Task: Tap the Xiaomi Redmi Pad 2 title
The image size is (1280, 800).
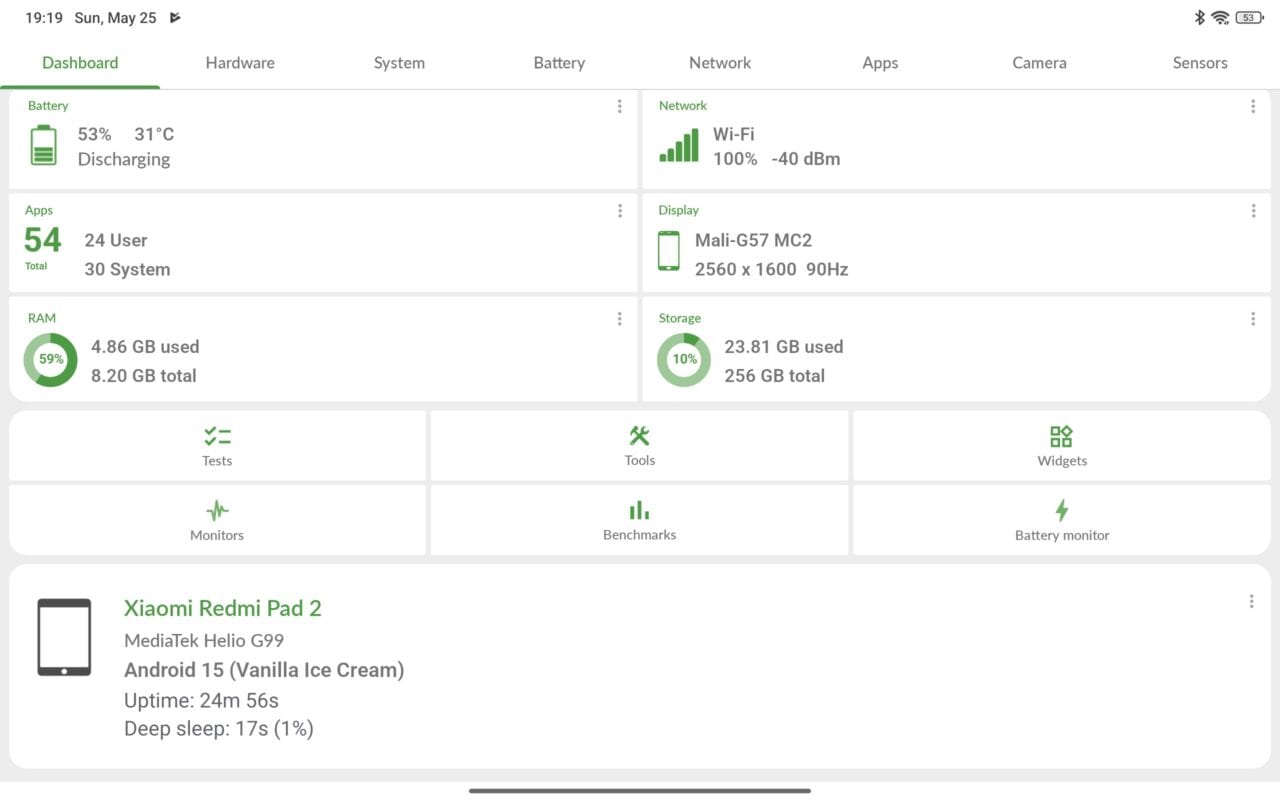Action: pyautogui.click(x=223, y=608)
